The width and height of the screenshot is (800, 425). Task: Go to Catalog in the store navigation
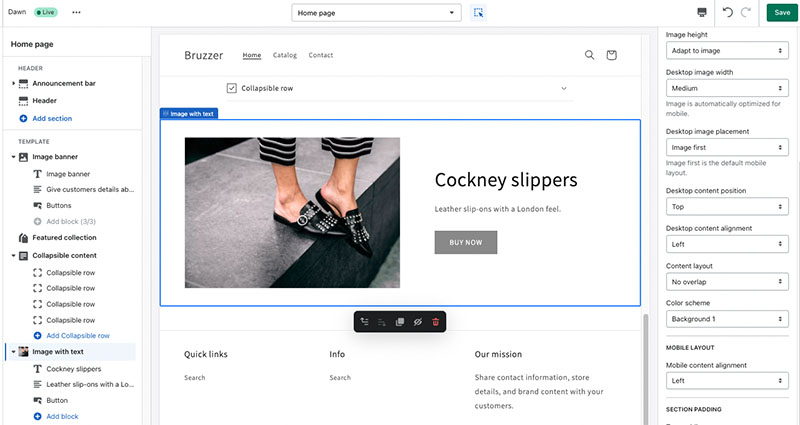(x=285, y=55)
